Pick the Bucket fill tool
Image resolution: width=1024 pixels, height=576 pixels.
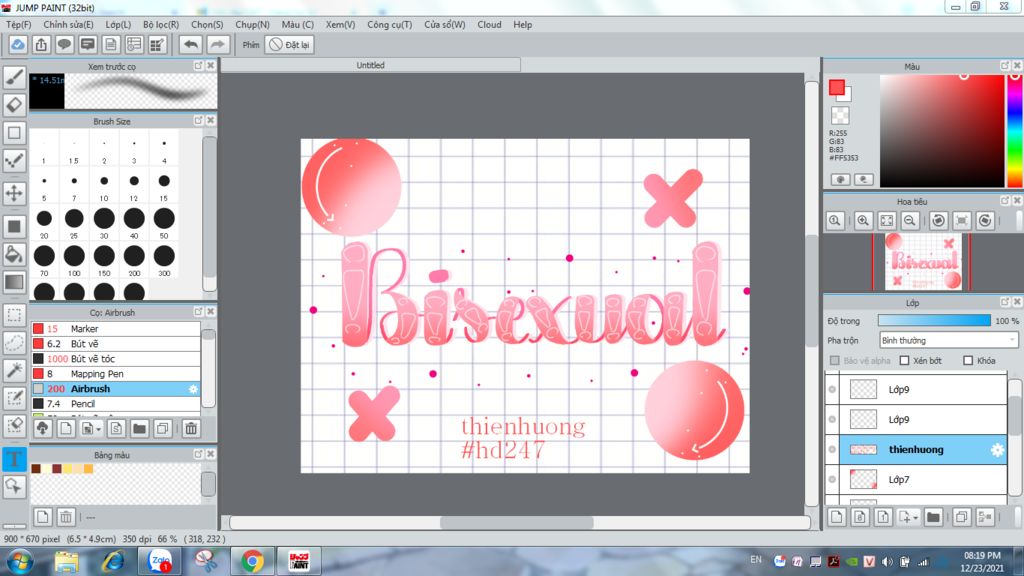click(14, 254)
